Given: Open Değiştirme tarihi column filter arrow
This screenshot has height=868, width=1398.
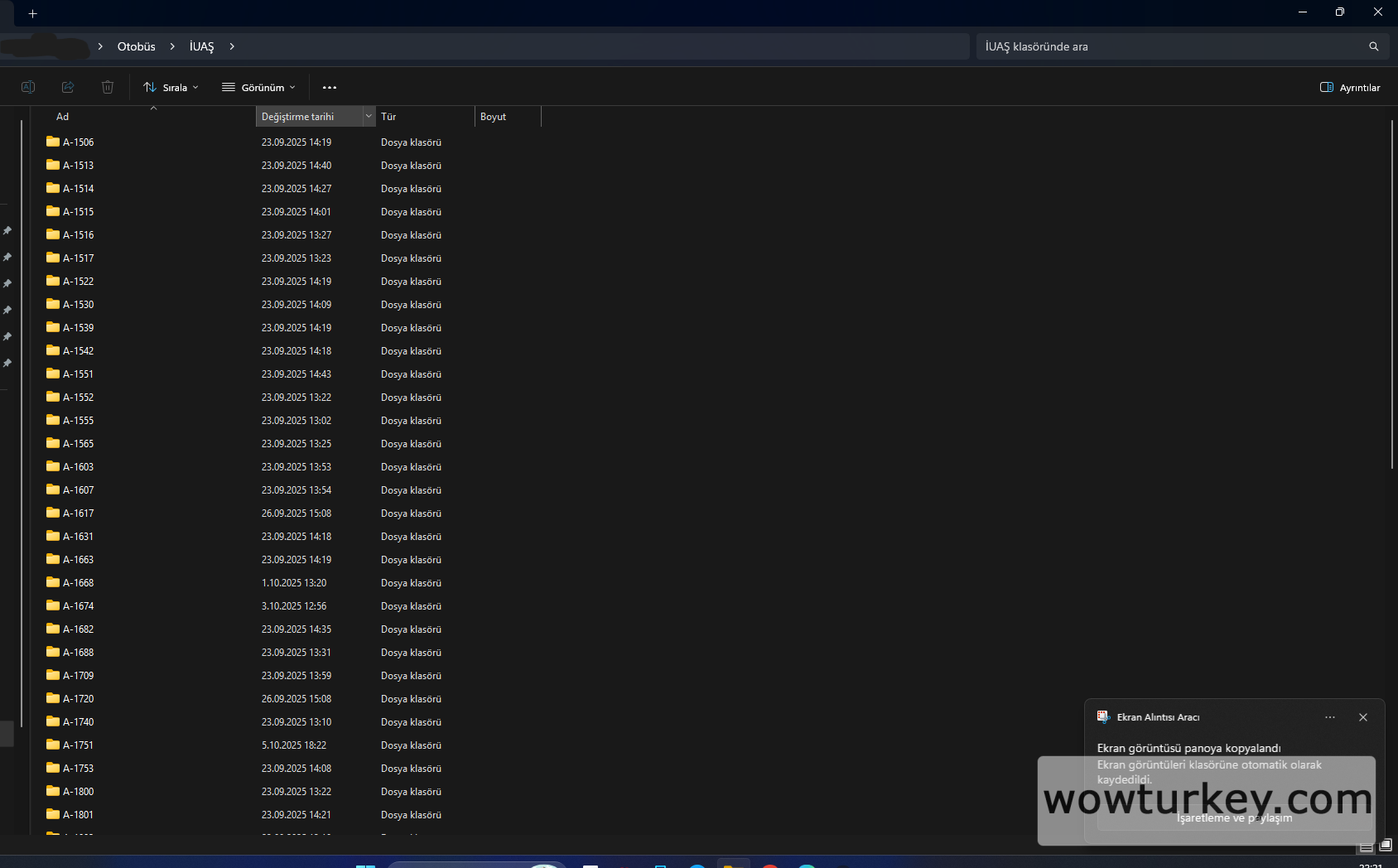Looking at the screenshot, I should (x=369, y=117).
